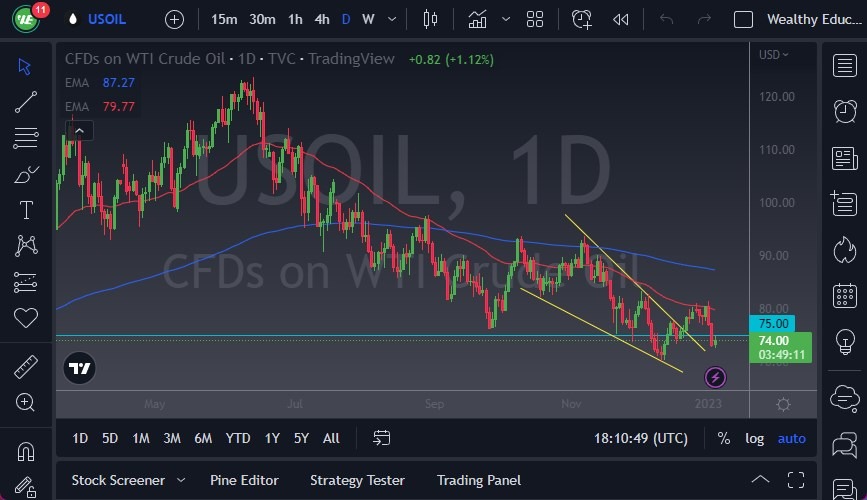
Task: Select the text annotation tool
Action: point(26,210)
